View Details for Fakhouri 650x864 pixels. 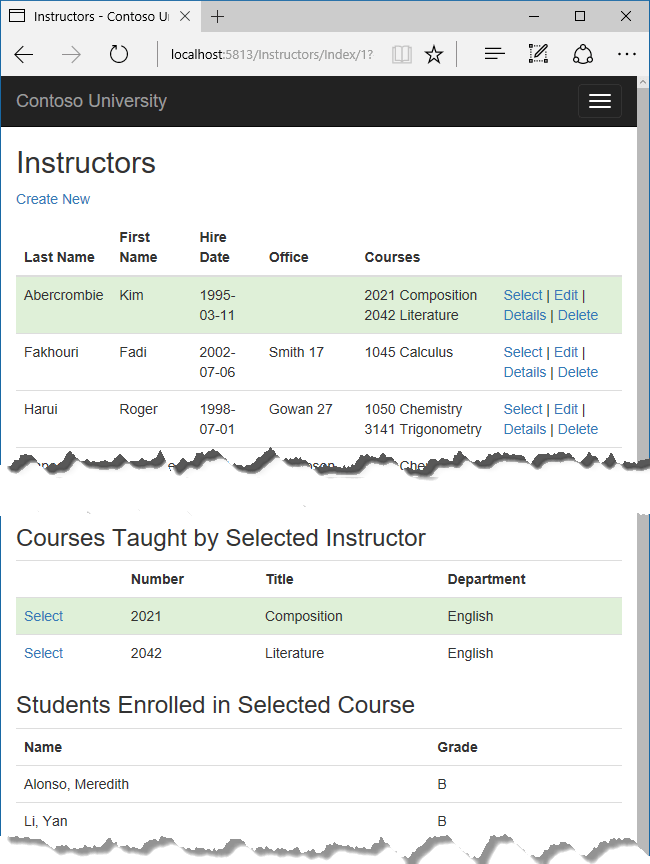pos(524,372)
